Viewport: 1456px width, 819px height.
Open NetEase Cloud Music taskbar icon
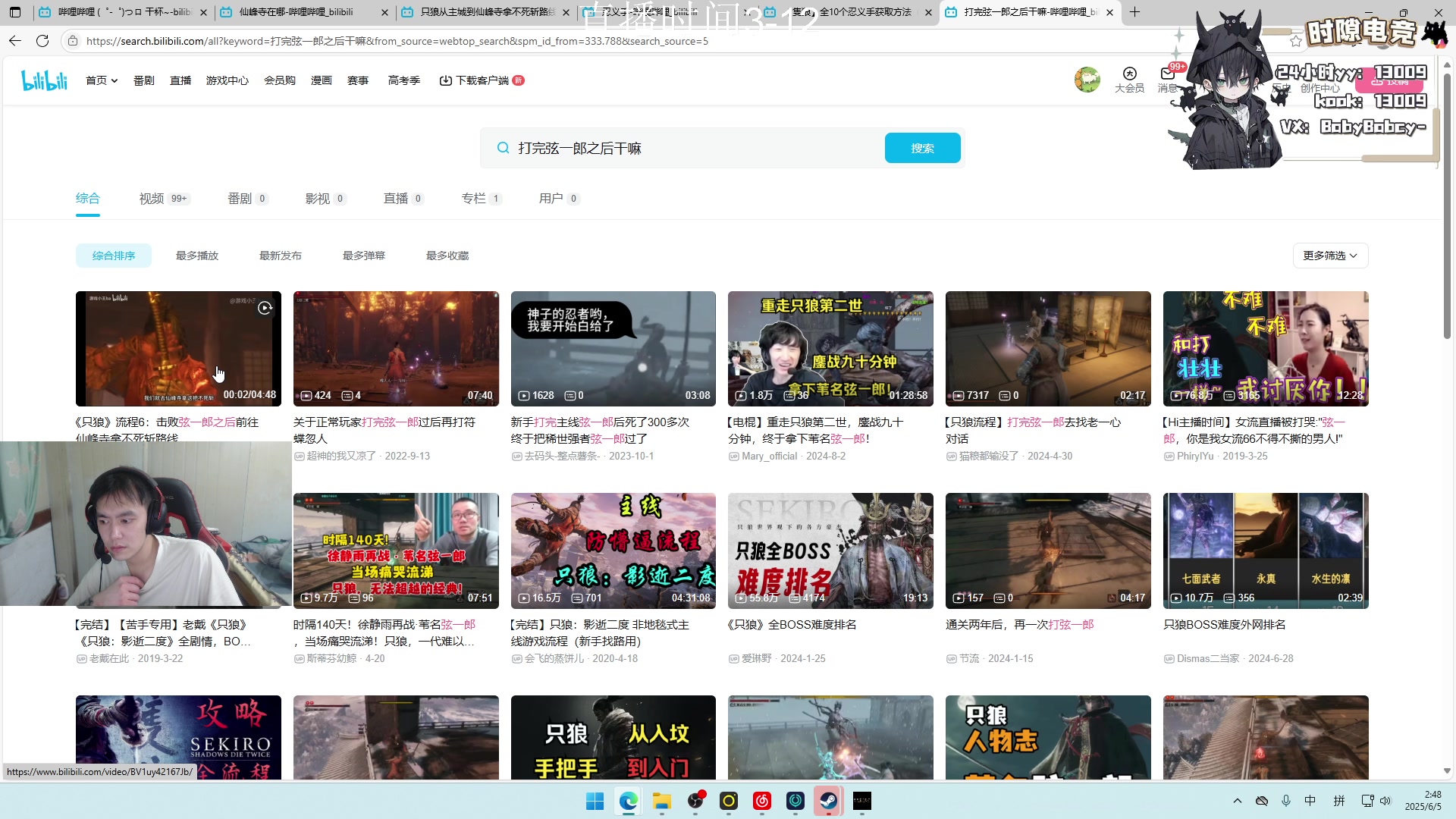click(762, 801)
